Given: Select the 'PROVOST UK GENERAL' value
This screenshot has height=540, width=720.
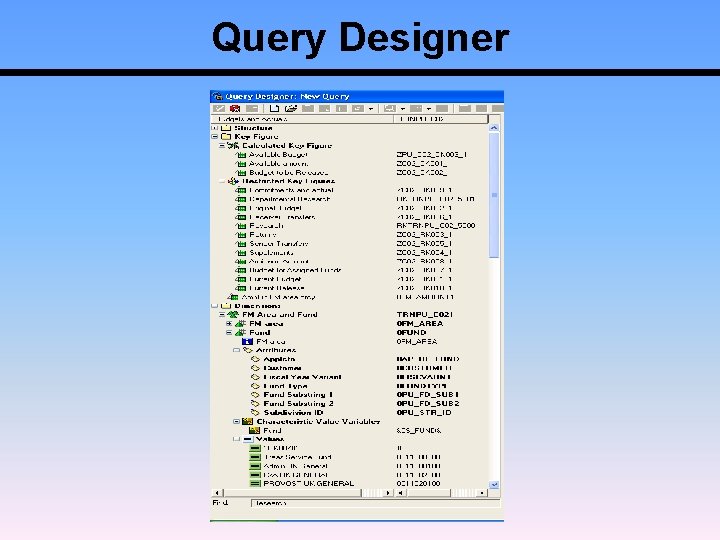Looking at the screenshot, I should click(309, 484).
